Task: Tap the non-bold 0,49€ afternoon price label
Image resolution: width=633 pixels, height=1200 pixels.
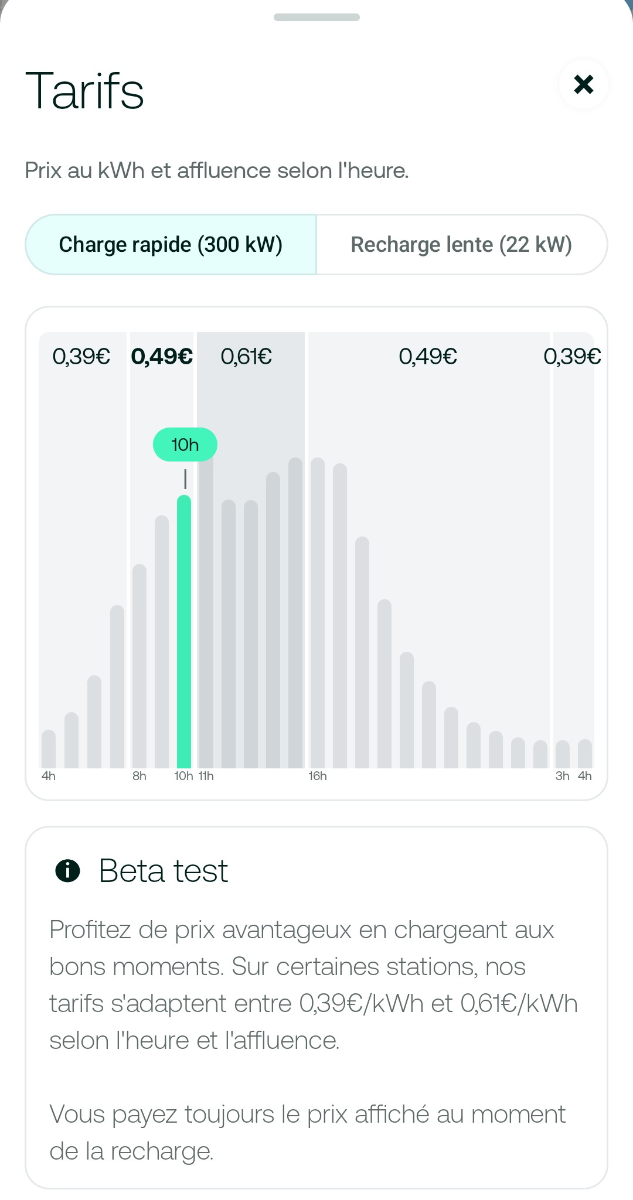Action: (x=428, y=356)
